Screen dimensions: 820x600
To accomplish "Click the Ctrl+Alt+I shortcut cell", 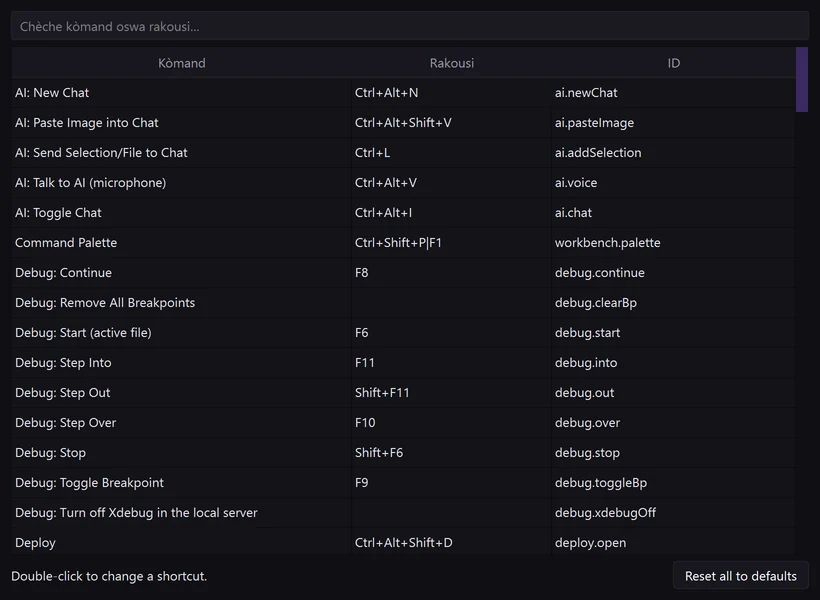I will (451, 212).
